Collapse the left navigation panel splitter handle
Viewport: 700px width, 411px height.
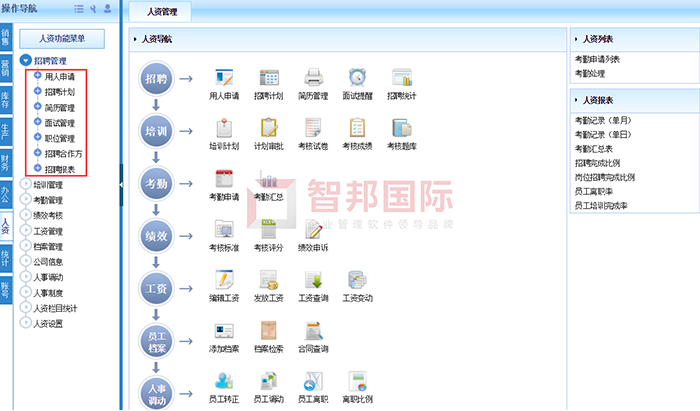(121, 185)
